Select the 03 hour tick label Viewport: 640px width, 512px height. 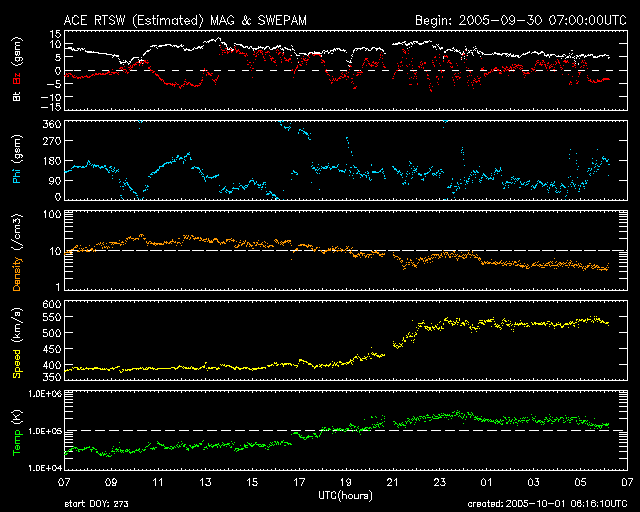point(533,483)
